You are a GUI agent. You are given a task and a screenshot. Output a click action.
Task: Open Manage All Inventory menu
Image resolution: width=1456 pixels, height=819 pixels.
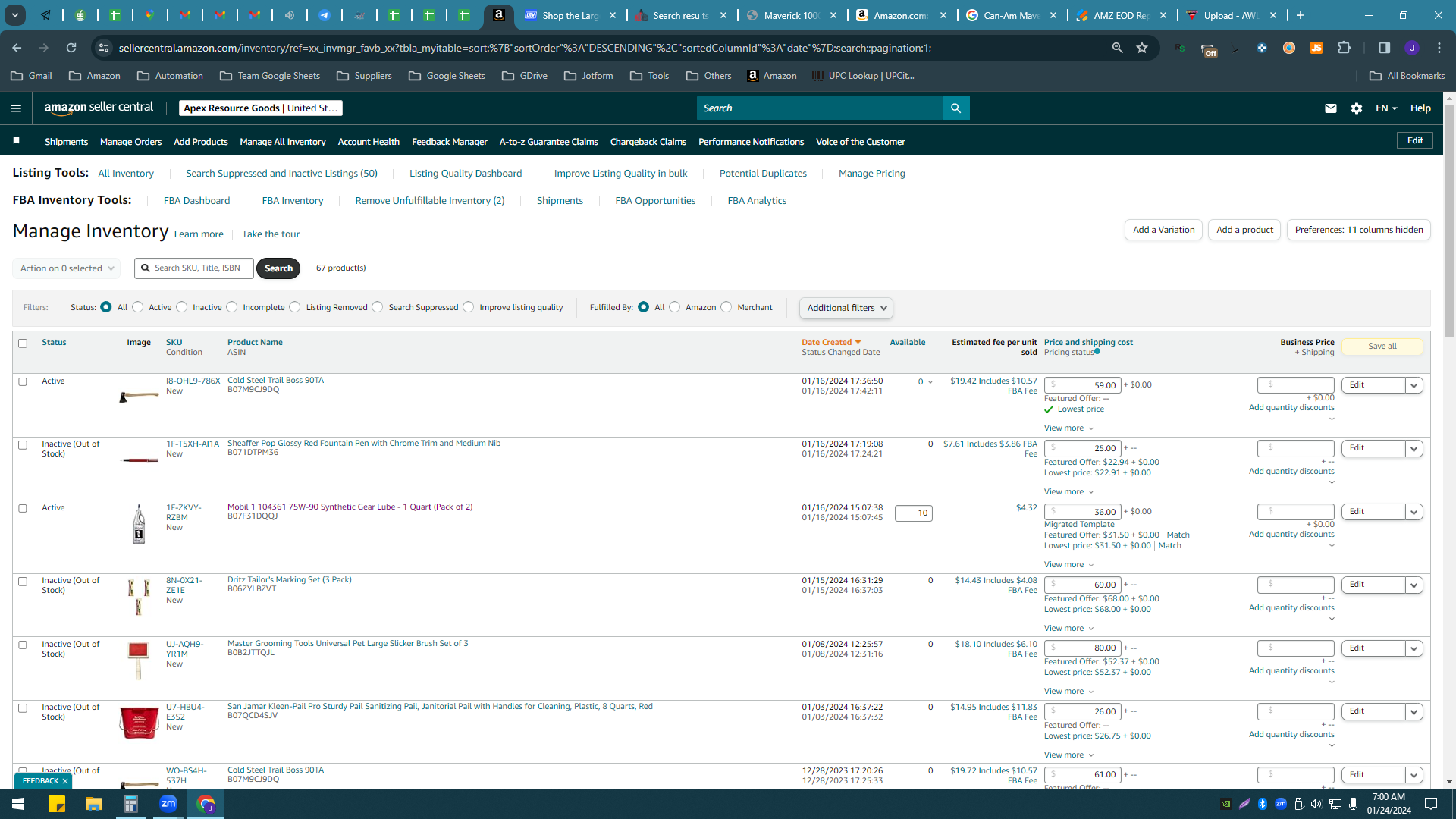pyautogui.click(x=282, y=142)
